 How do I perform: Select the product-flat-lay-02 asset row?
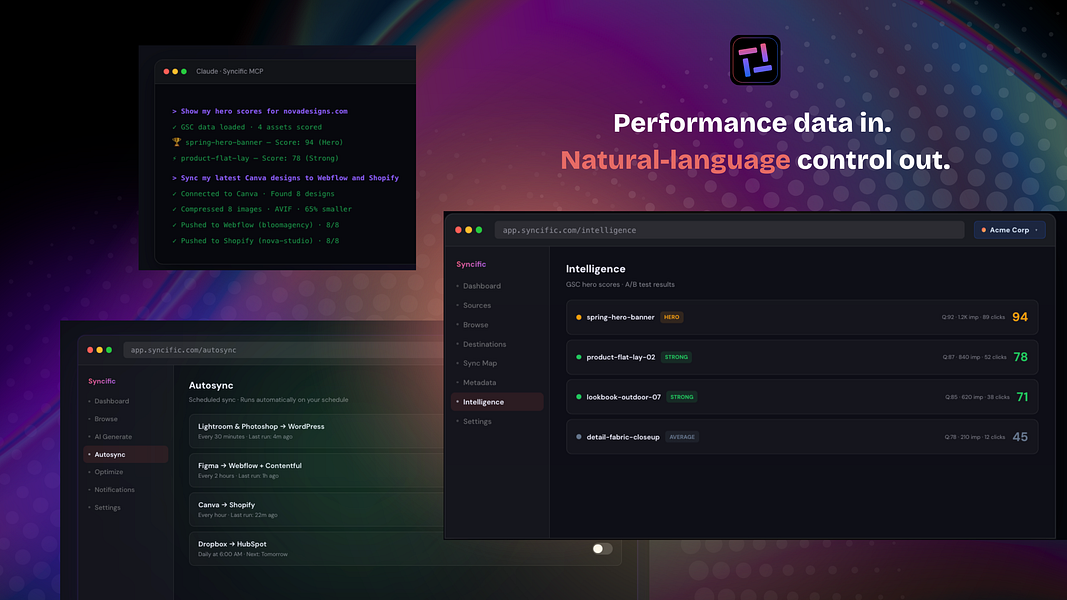click(802, 357)
